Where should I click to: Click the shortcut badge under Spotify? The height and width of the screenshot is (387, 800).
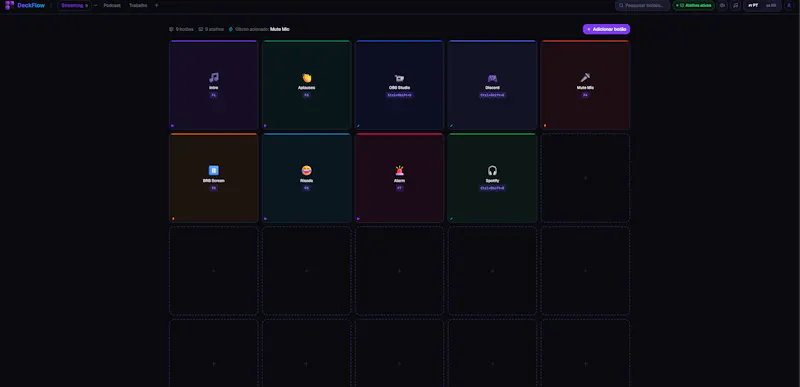click(492, 188)
